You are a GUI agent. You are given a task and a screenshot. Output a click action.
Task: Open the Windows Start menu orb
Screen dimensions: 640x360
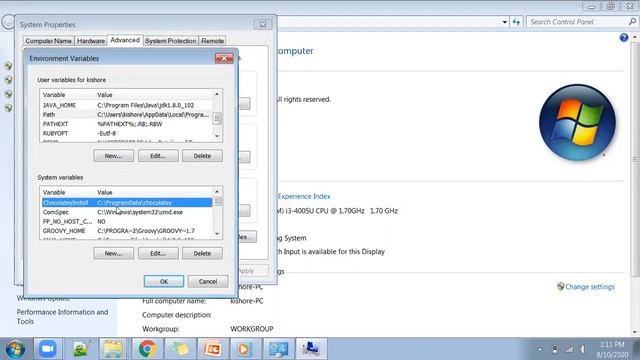(15, 349)
